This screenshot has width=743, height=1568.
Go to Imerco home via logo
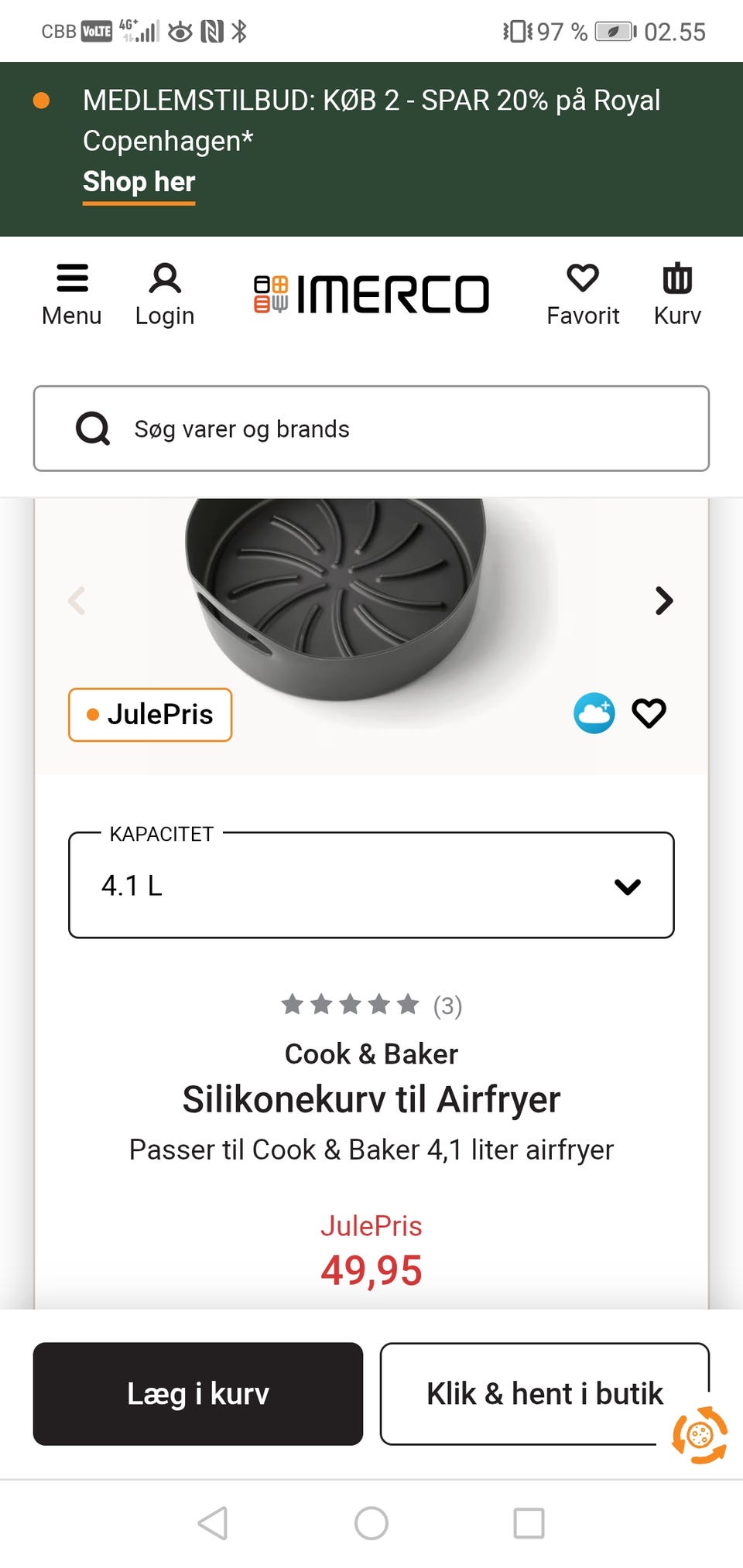(x=371, y=295)
